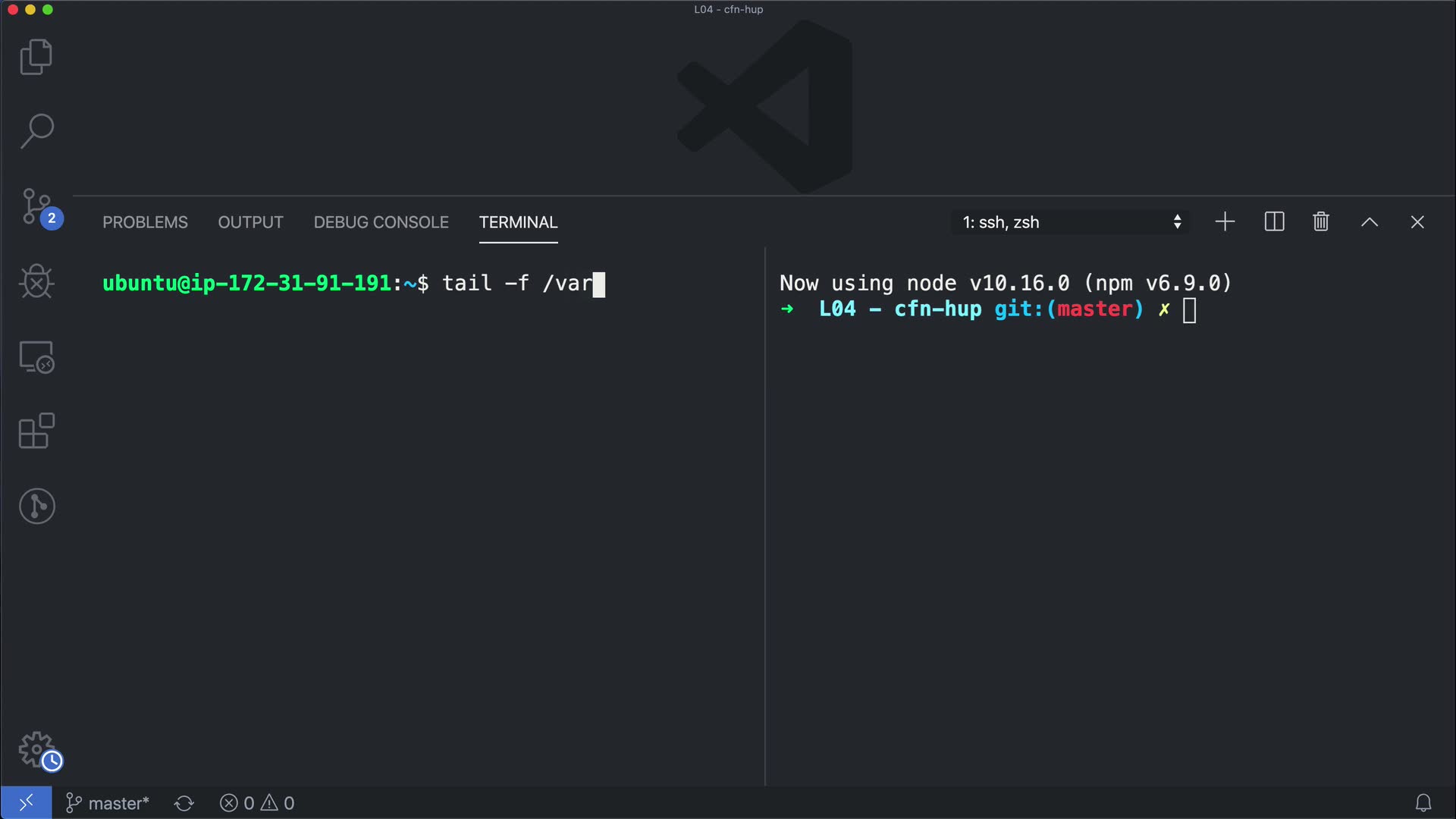This screenshot has height=819, width=1456.
Task: Click the errors and warnings counter
Action: coord(257,802)
